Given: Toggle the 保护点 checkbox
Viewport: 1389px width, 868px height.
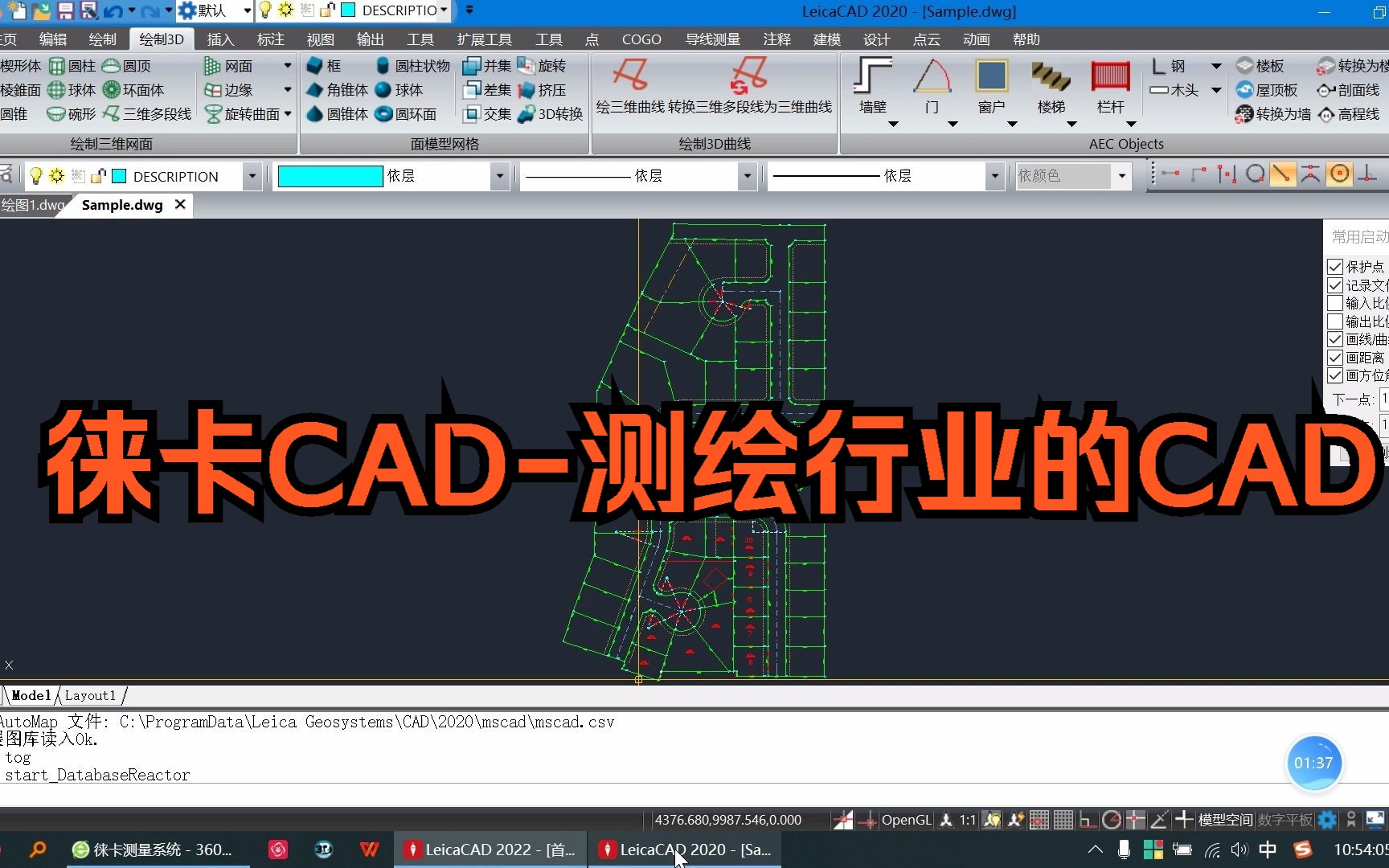Looking at the screenshot, I should pos(1335,267).
